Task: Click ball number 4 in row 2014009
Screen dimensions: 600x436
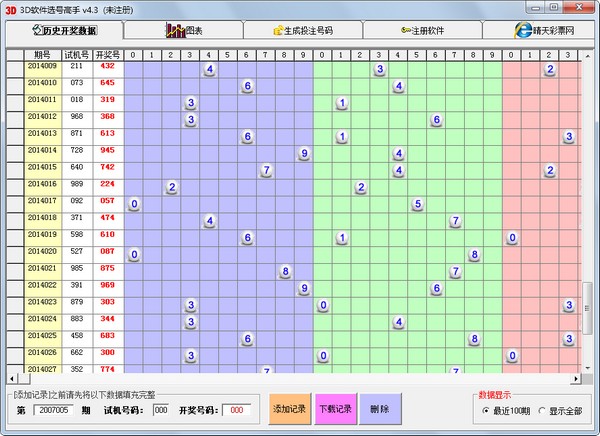Action: point(210,69)
